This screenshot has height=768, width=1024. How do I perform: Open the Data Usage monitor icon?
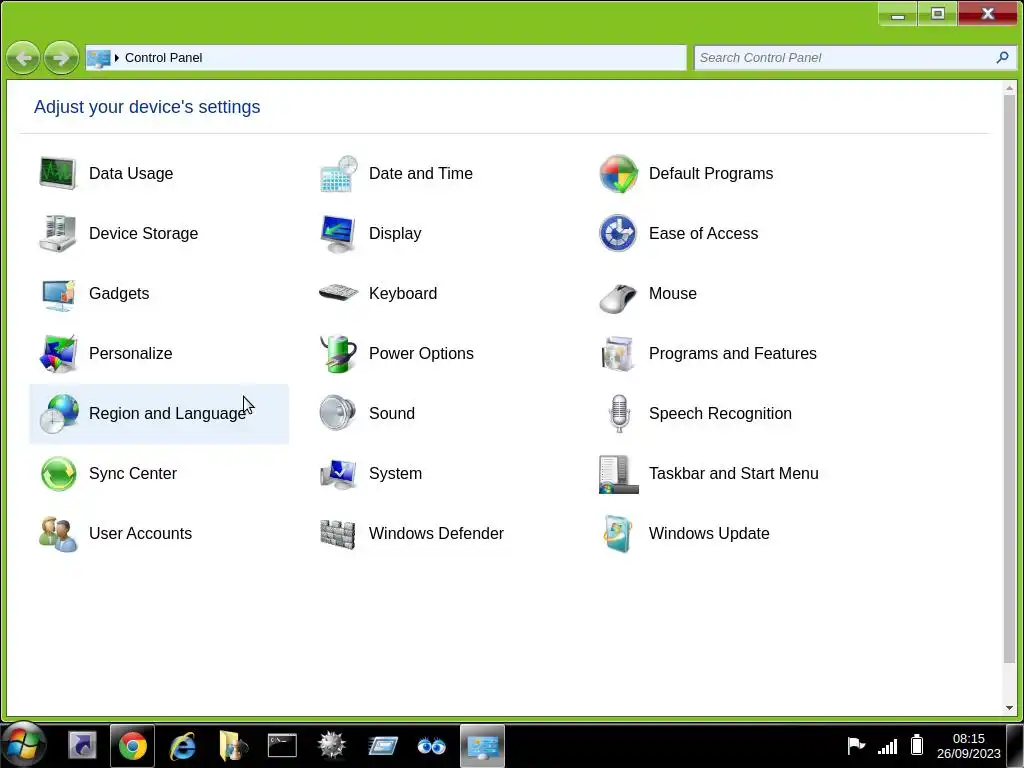pos(58,173)
